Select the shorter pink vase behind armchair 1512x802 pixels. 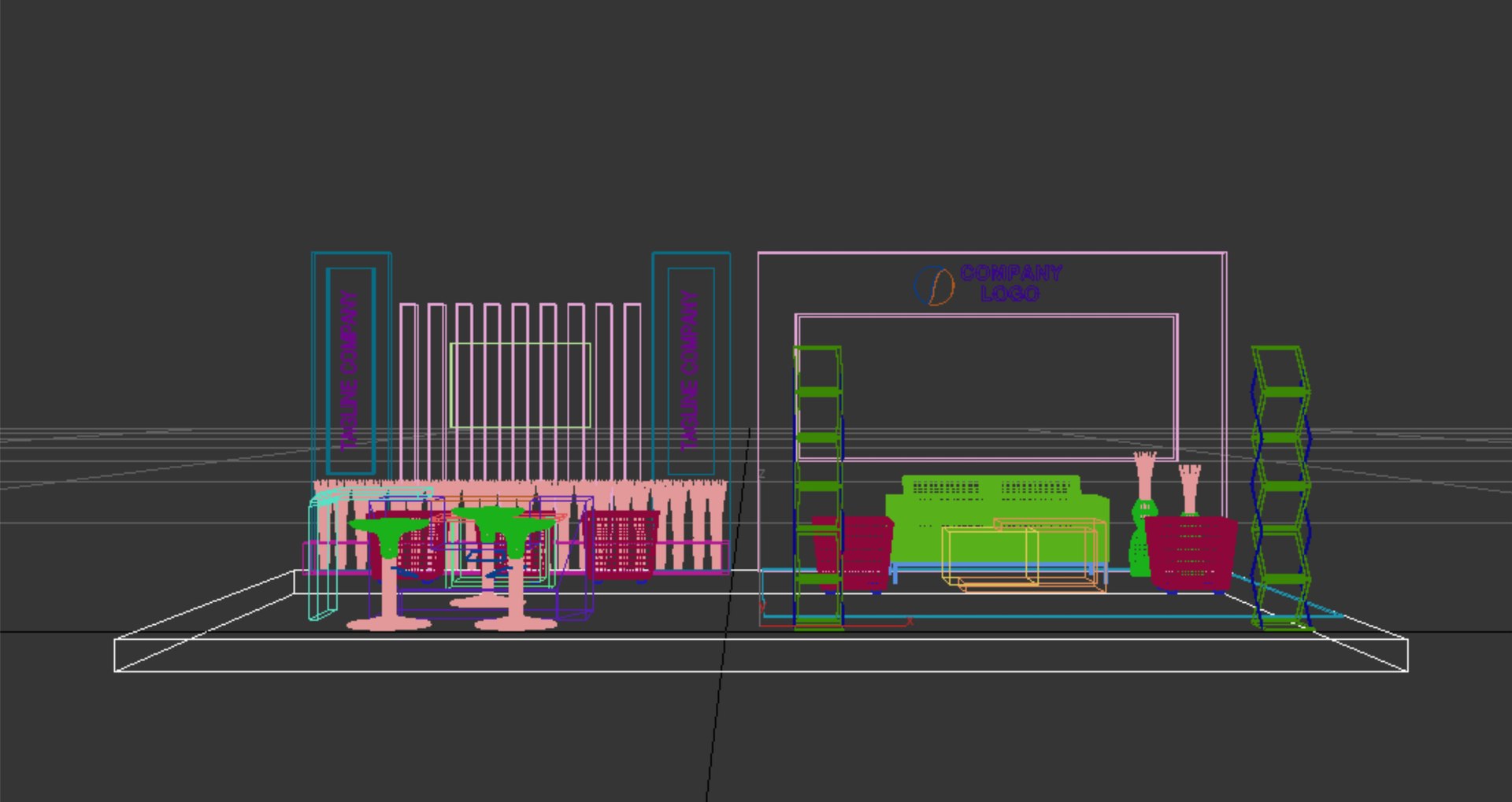pos(1189,490)
